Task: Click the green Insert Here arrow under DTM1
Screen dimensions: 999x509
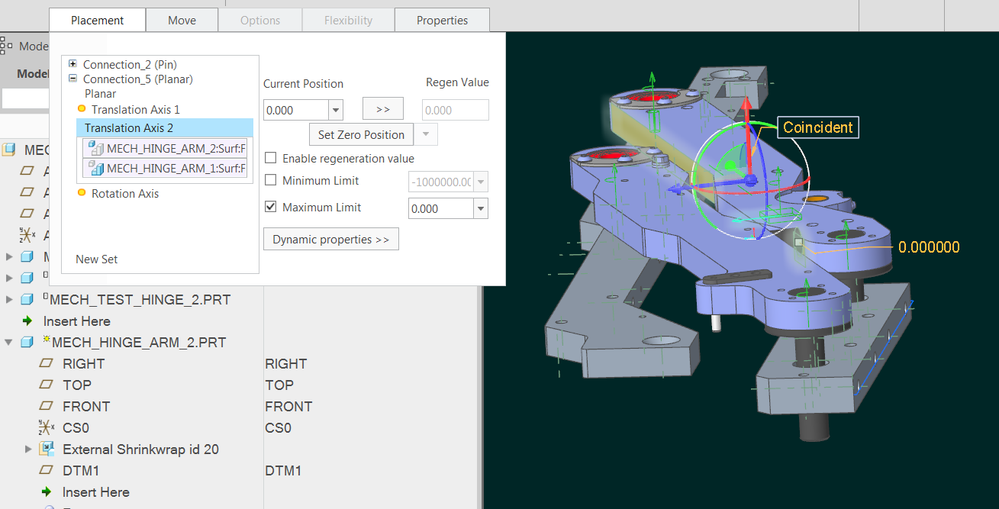Action: click(46, 492)
